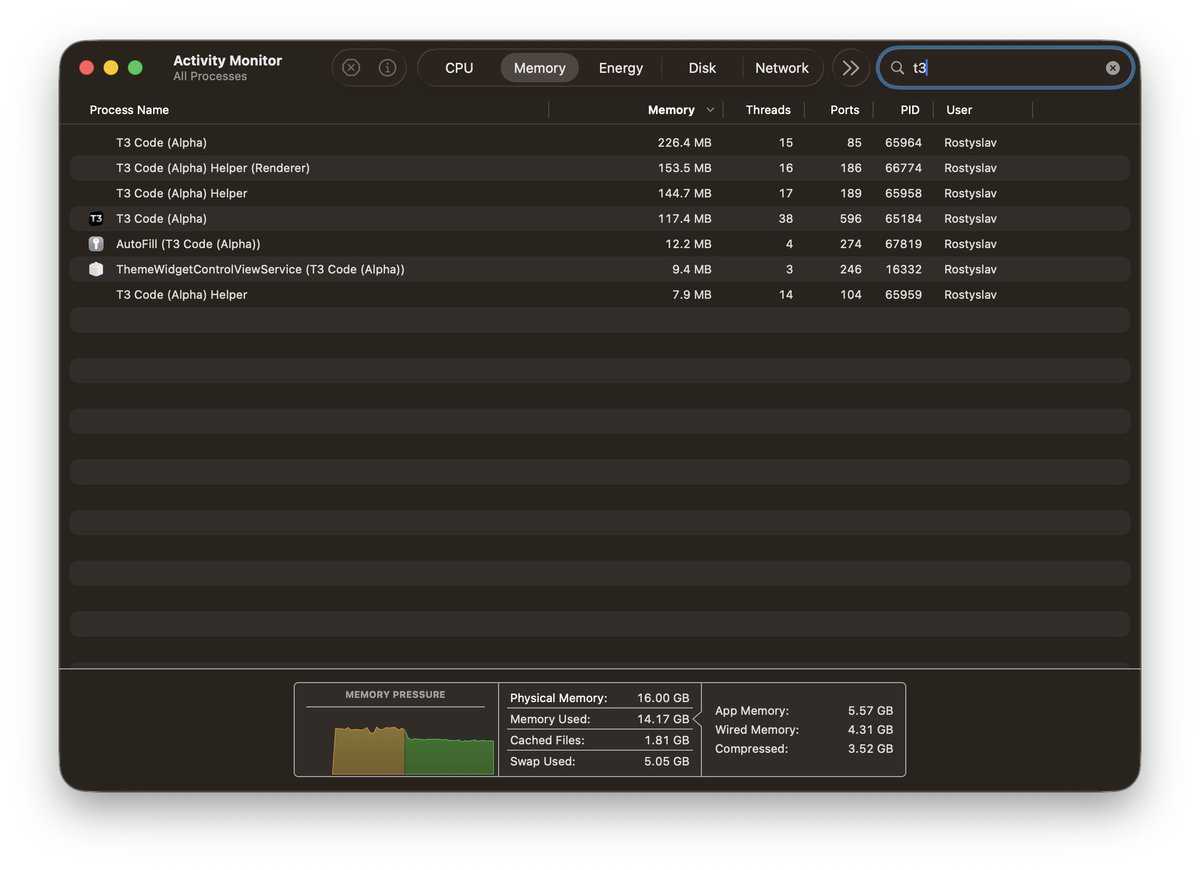The width and height of the screenshot is (1200, 870).
Task: Click the ThemeWidgetControlViewService process icon
Action: tap(96, 269)
